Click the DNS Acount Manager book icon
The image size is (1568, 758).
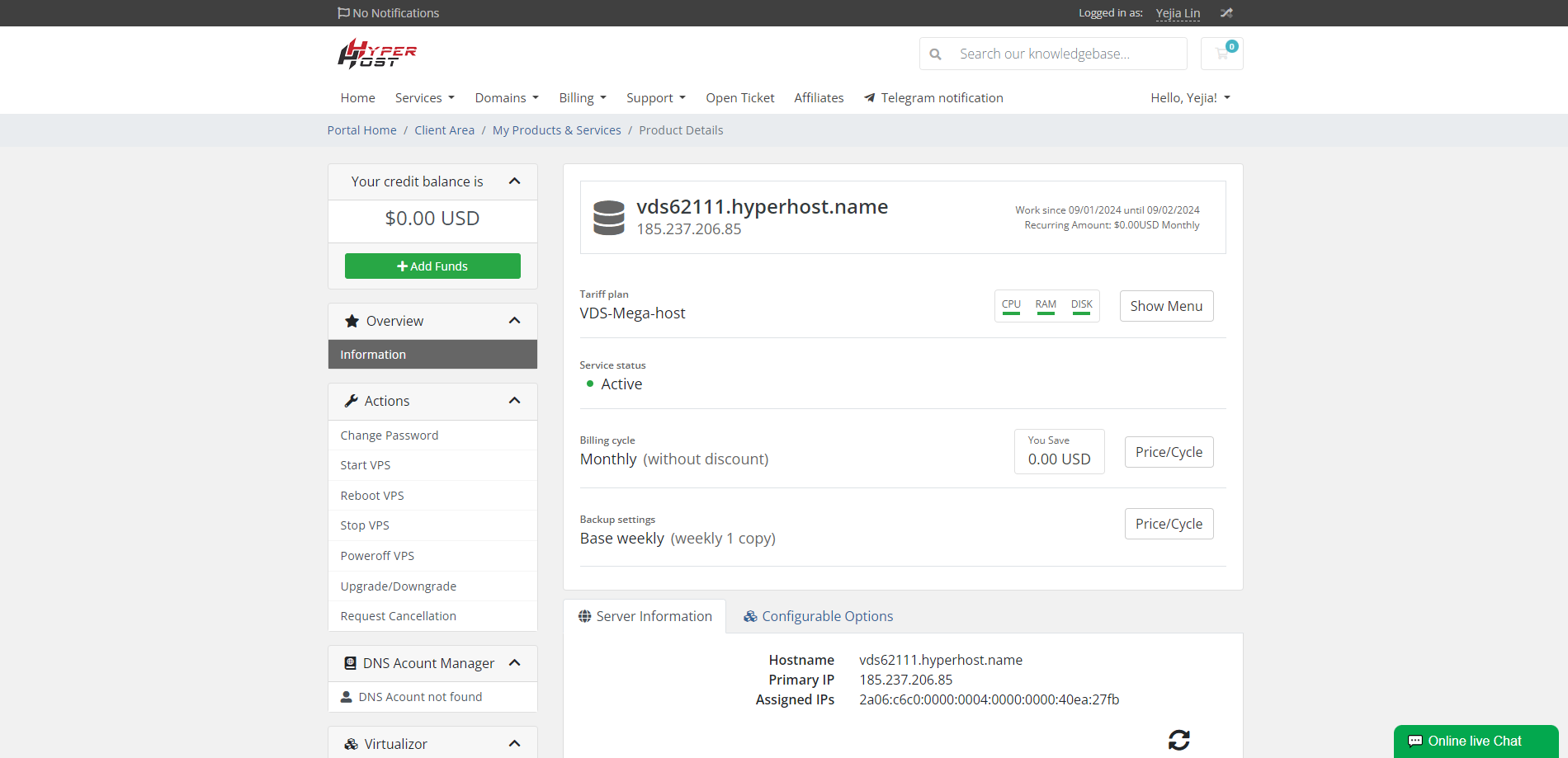(350, 663)
